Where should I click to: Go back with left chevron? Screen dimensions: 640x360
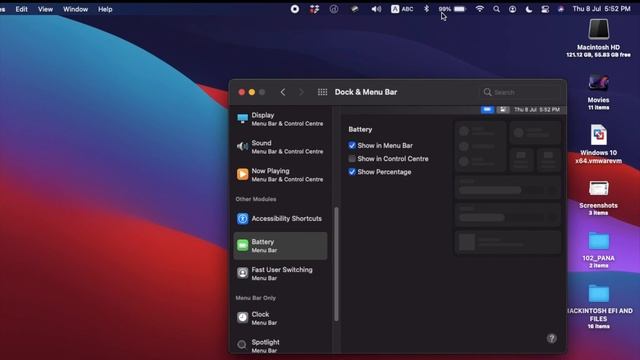(283, 92)
